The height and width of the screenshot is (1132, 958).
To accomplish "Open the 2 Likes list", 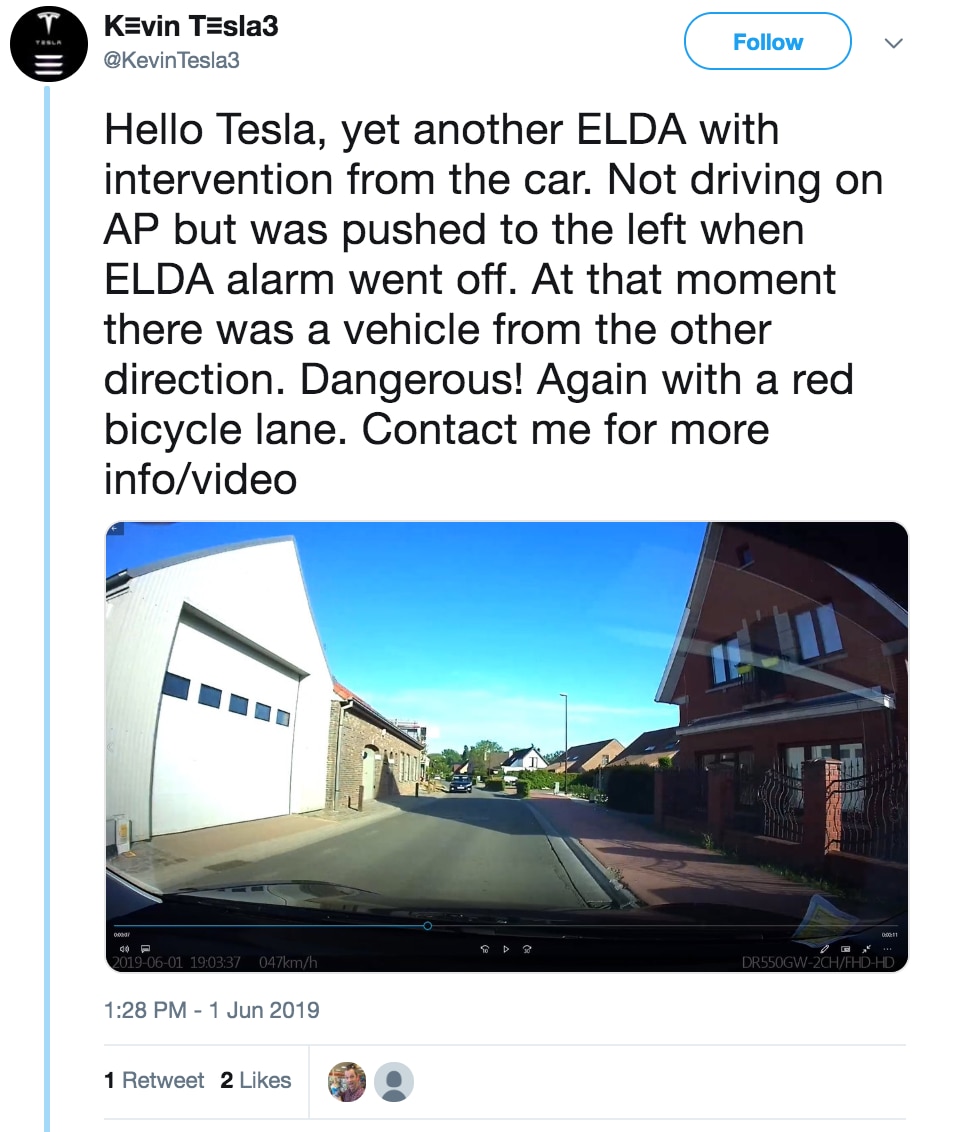I will coord(256,1080).
